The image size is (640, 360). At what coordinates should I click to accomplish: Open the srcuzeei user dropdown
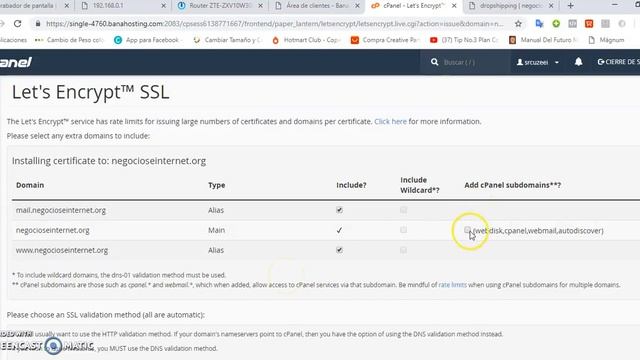(538, 62)
